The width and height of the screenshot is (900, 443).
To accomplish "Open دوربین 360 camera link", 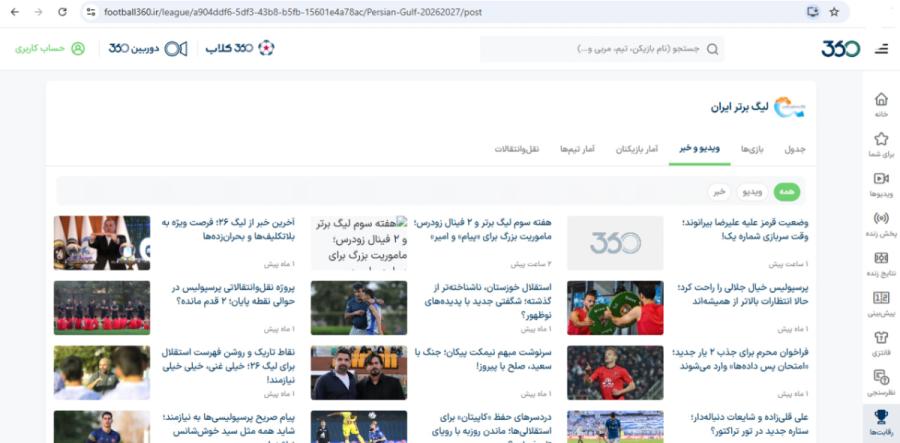I will (x=148, y=49).
